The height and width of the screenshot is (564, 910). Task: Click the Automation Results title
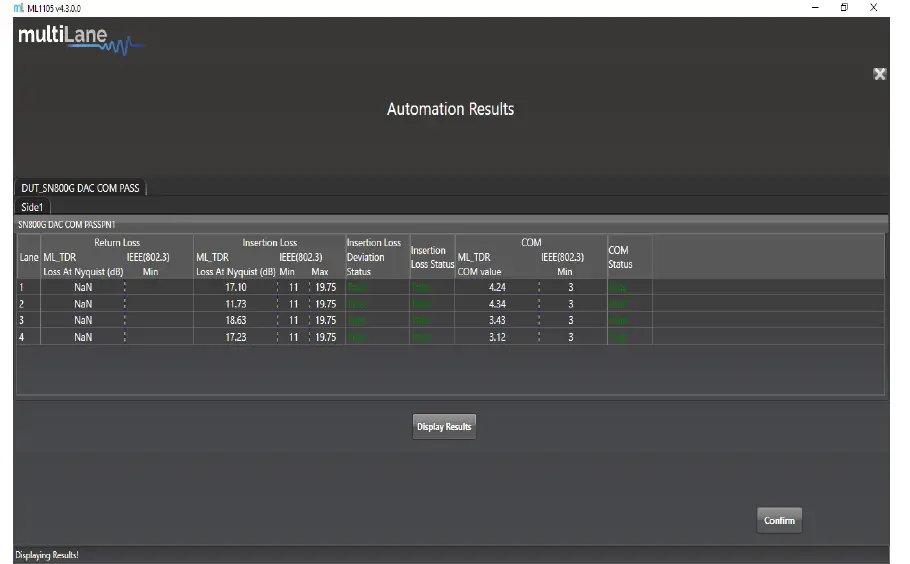(x=450, y=109)
